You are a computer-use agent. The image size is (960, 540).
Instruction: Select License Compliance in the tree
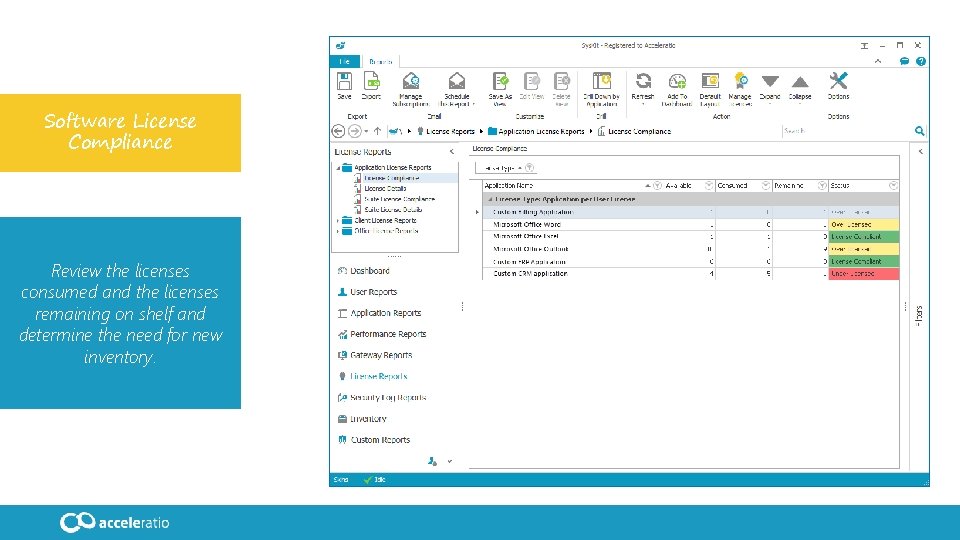point(391,178)
